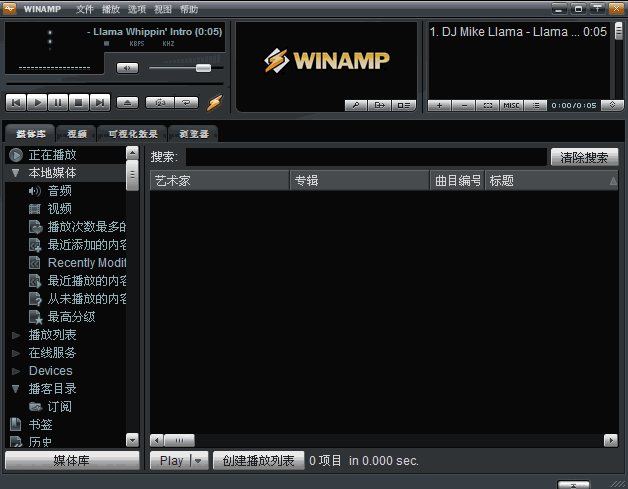Click the 创建播放列表 button
Image resolution: width=628 pixels, height=489 pixels.
258,461
